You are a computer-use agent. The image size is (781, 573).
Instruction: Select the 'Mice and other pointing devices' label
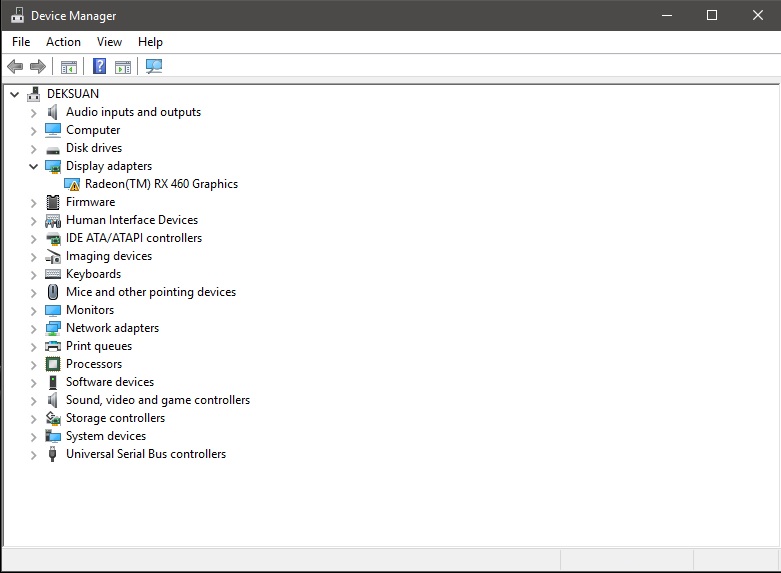point(151,292)
